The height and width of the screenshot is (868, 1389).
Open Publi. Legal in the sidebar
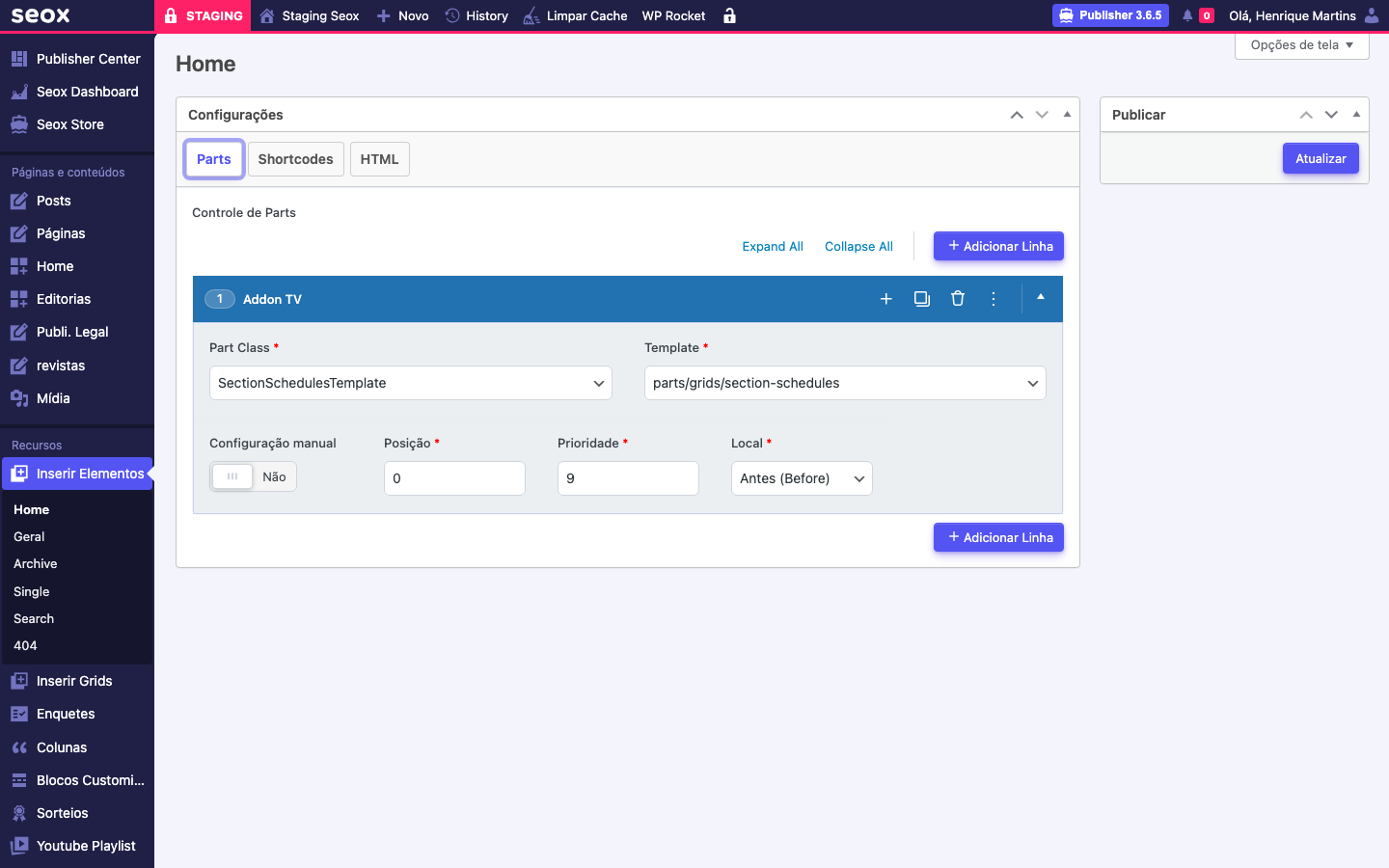coord(77,332)
